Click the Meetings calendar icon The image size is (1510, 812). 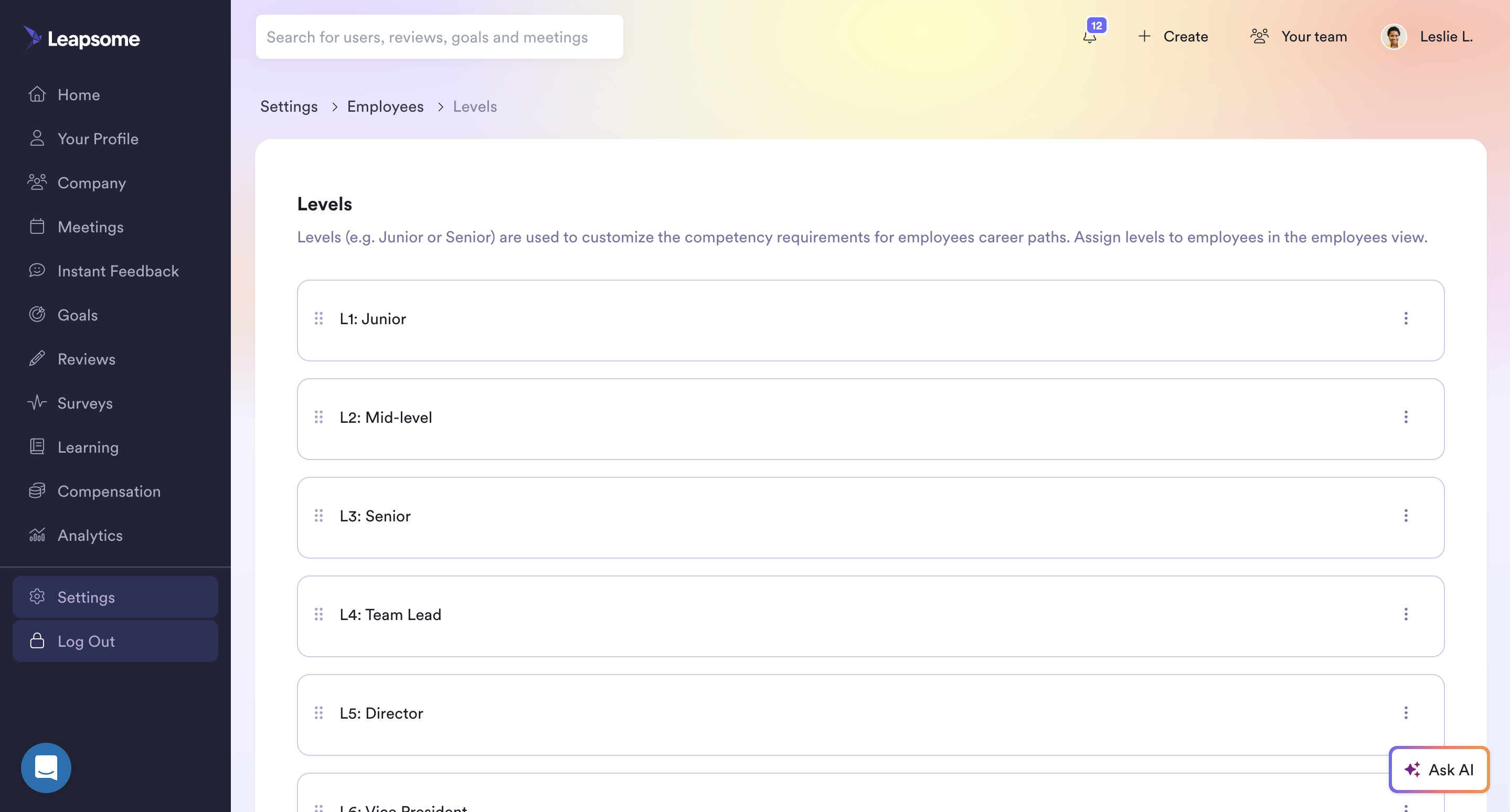[37, 226]
